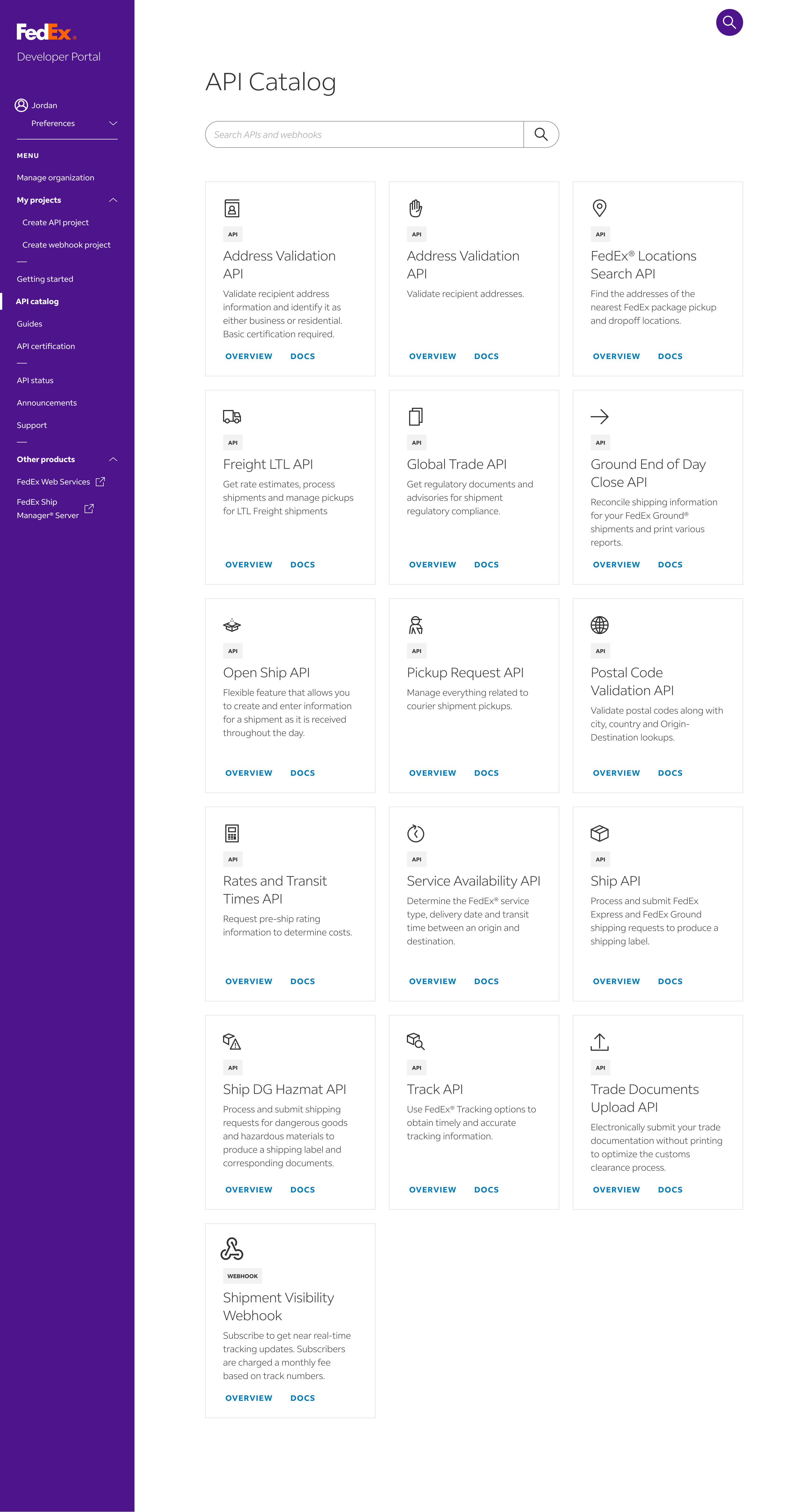
Task: Click the globe icon on Postal Code Validation card
Action: [x=600, y=625]
